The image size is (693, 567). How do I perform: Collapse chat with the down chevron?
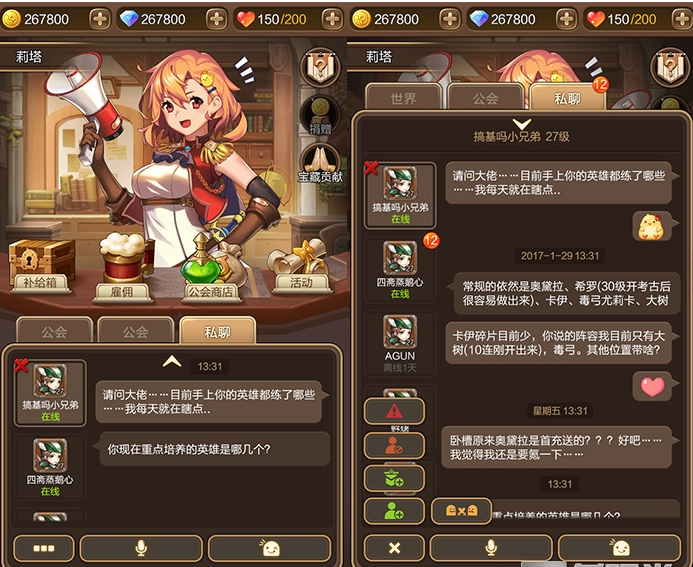[522, 123]
